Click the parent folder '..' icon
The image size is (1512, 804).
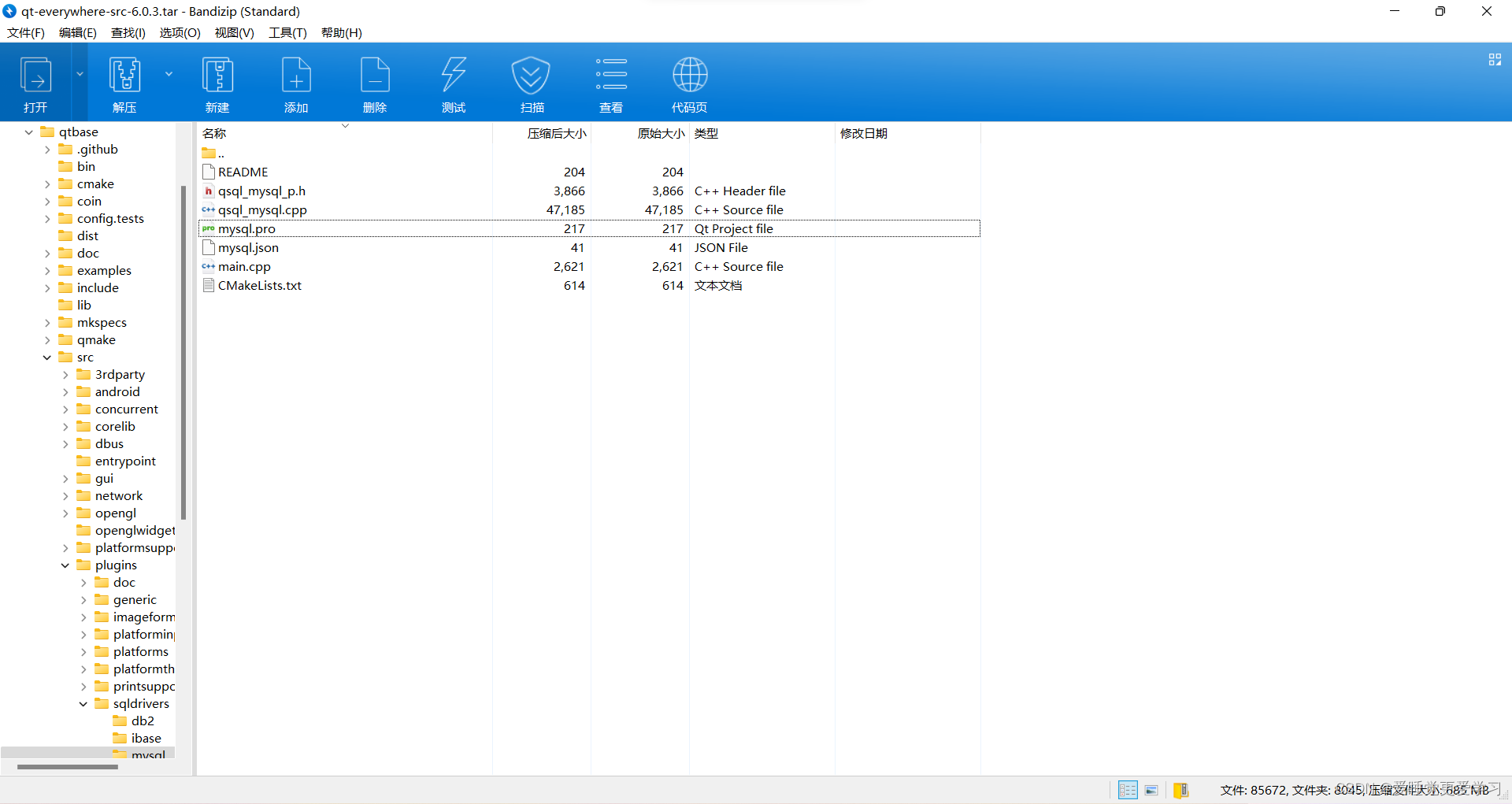[209, 153]
